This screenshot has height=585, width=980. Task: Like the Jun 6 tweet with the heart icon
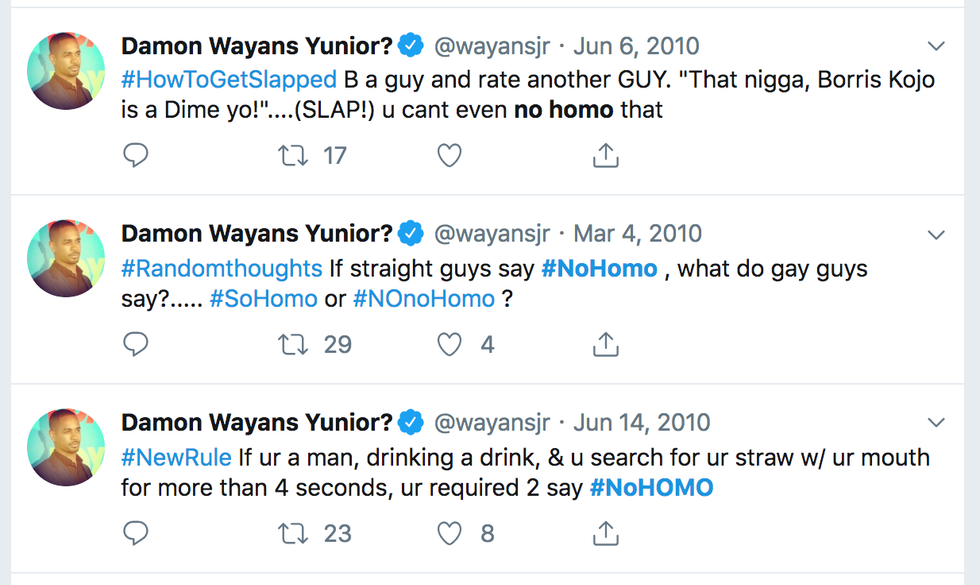point(449,155)
